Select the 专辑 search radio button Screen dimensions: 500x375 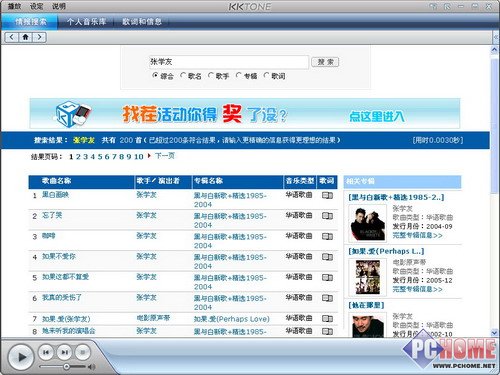click(238, 75)
